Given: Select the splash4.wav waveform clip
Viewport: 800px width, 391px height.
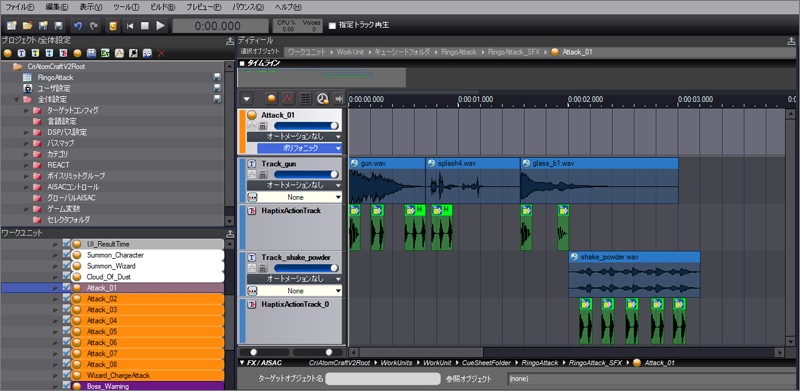Looking at the screenshot, I should click(473, 181).
